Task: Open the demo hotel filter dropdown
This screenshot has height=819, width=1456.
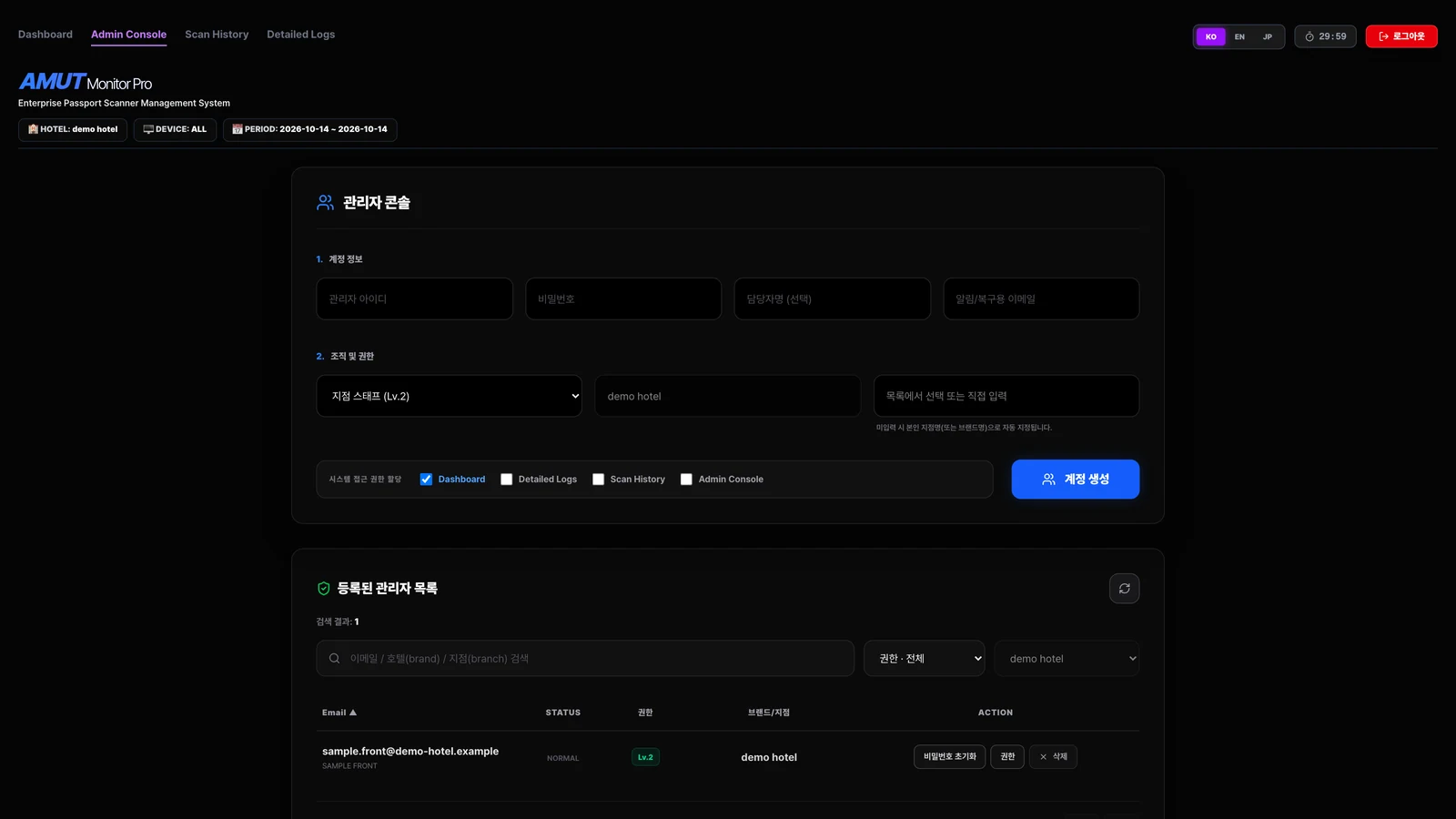Action: 1067,659
